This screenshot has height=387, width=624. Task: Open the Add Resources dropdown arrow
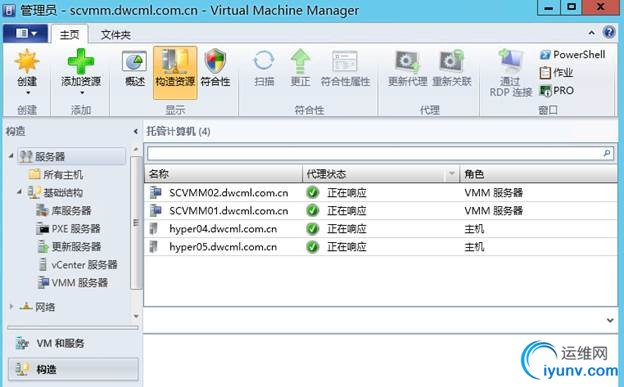coord(82,93)
